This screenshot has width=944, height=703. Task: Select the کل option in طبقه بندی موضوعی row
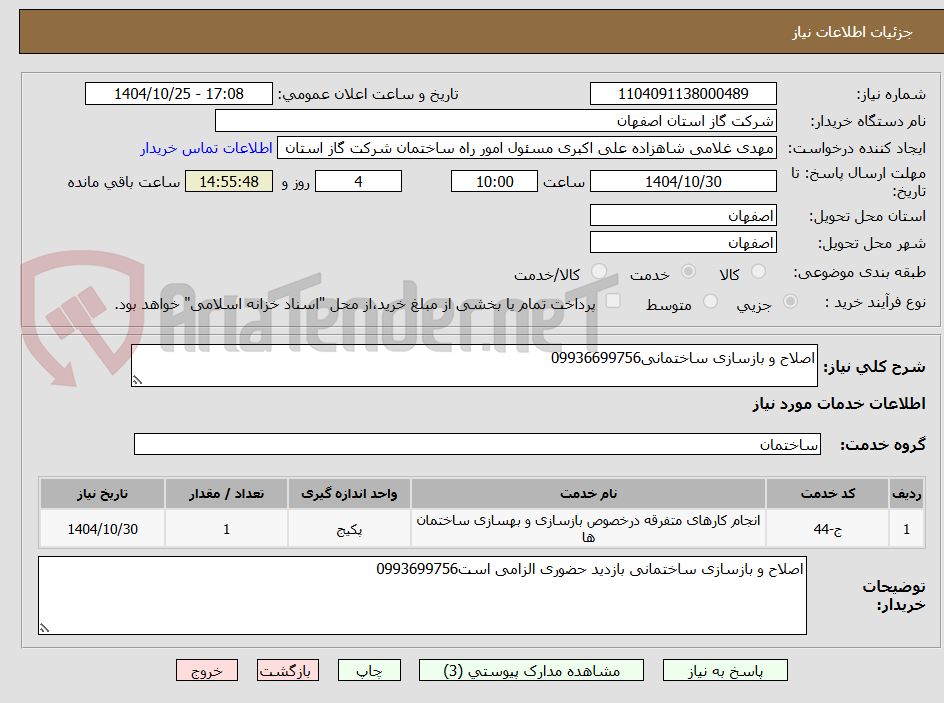click(597, 271)
